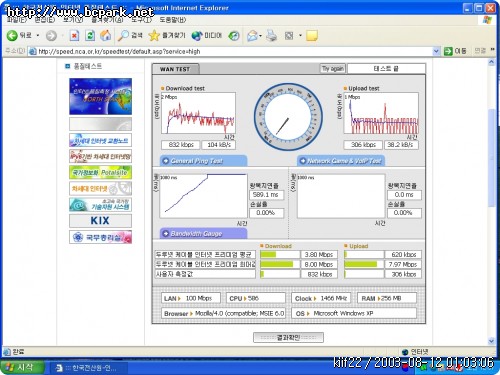Click the 3.80 Mbps download progress bar

pyautogui.click(x=280, y=255)
